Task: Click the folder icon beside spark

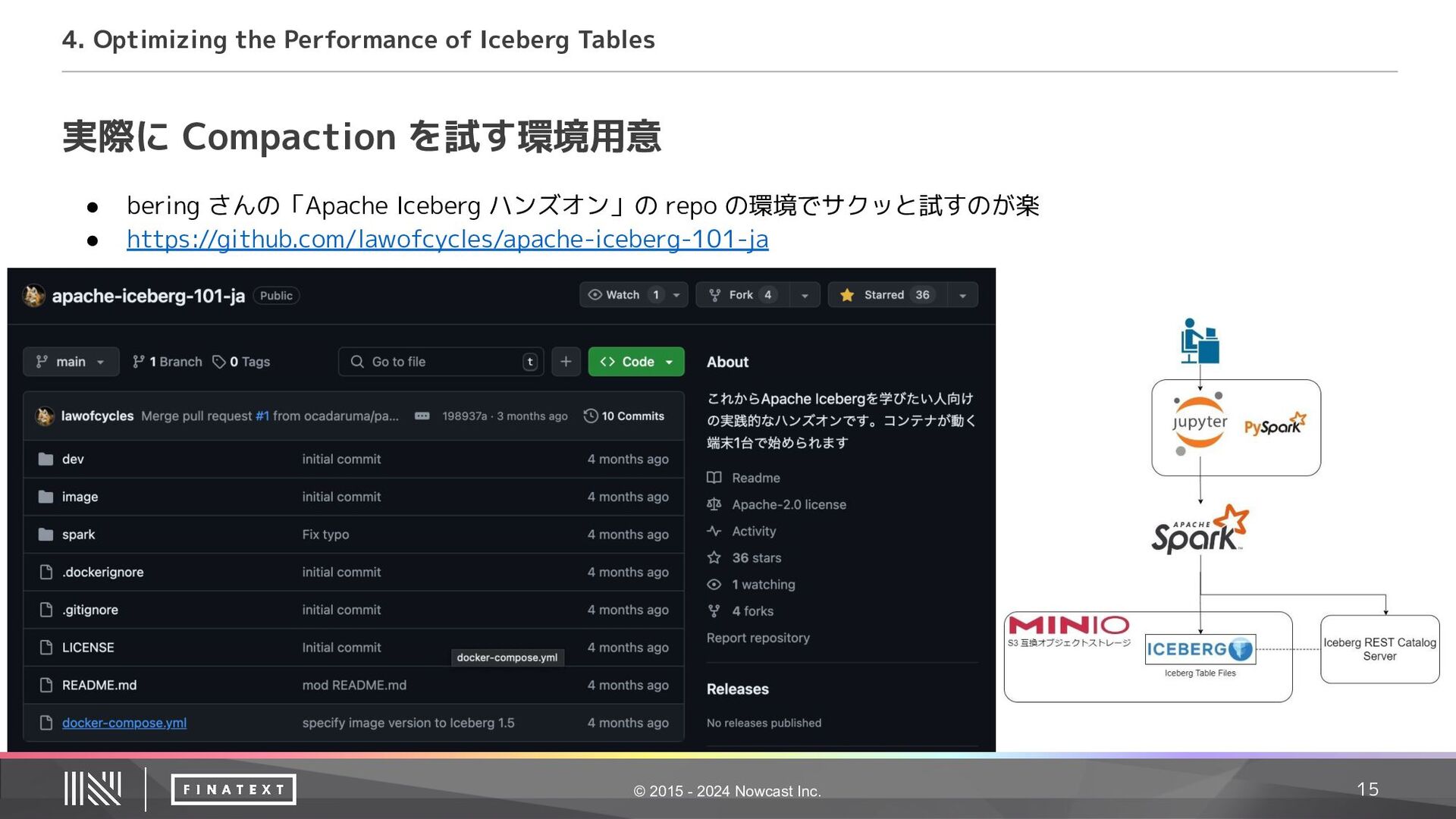Action: click(45, 535)
